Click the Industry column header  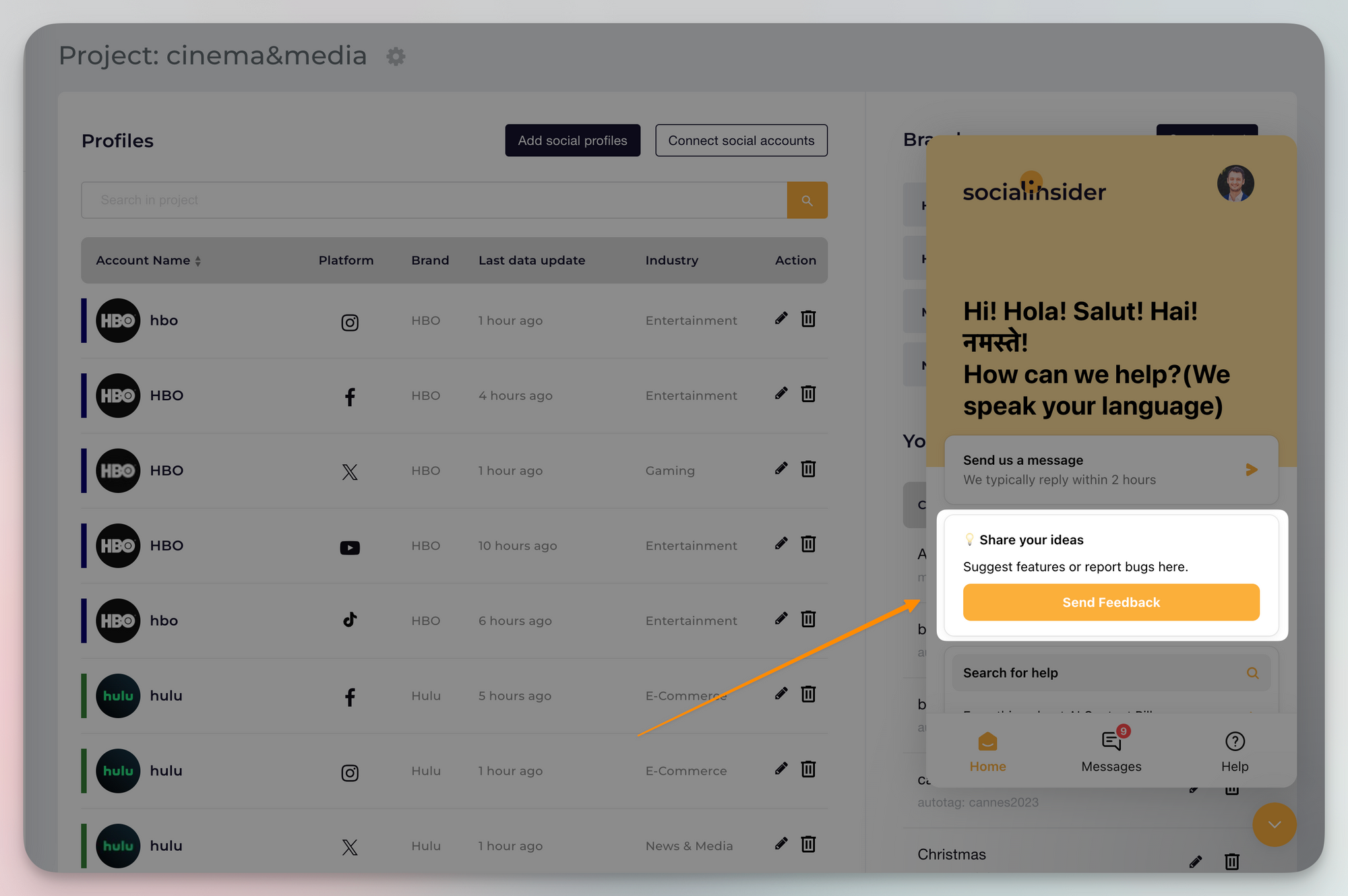click(672, 261)
